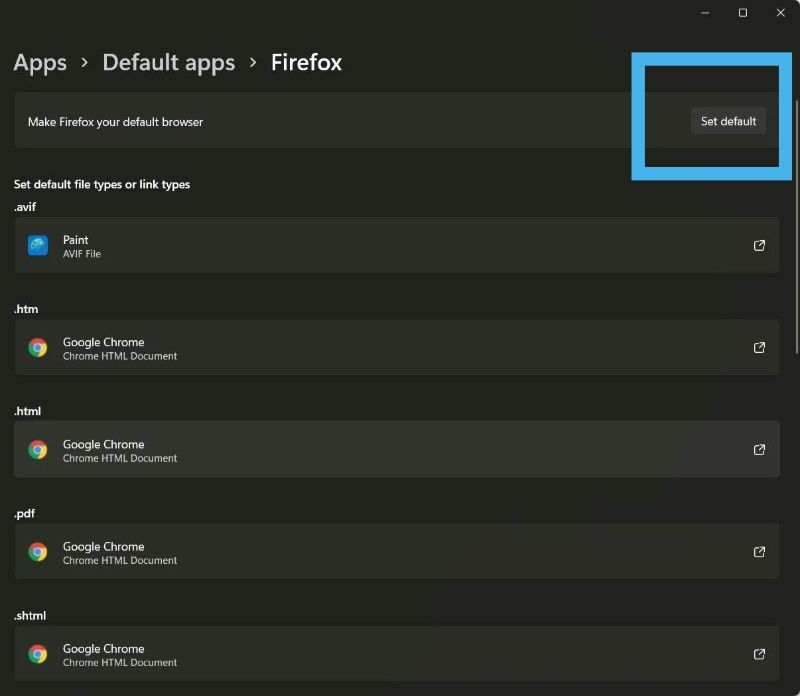Viewport: 800px width, 696px height.
Task: Open external link icon in Paint AVIF row
Action: [x=759, y=245]
